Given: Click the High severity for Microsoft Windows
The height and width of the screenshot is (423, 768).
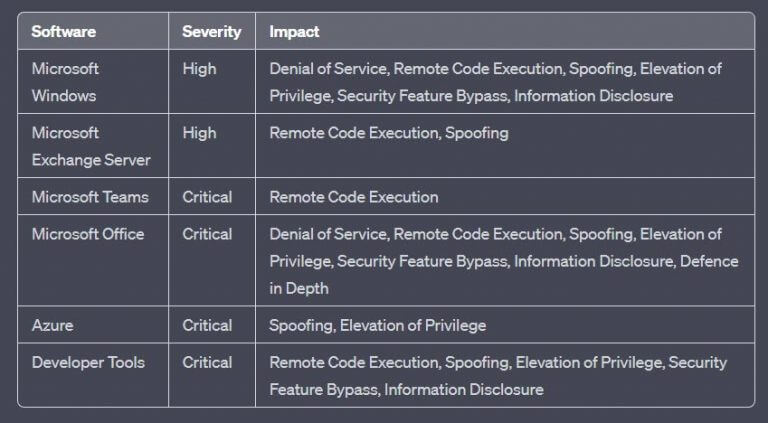Looking at the screenshot, I should click(199, 69).
